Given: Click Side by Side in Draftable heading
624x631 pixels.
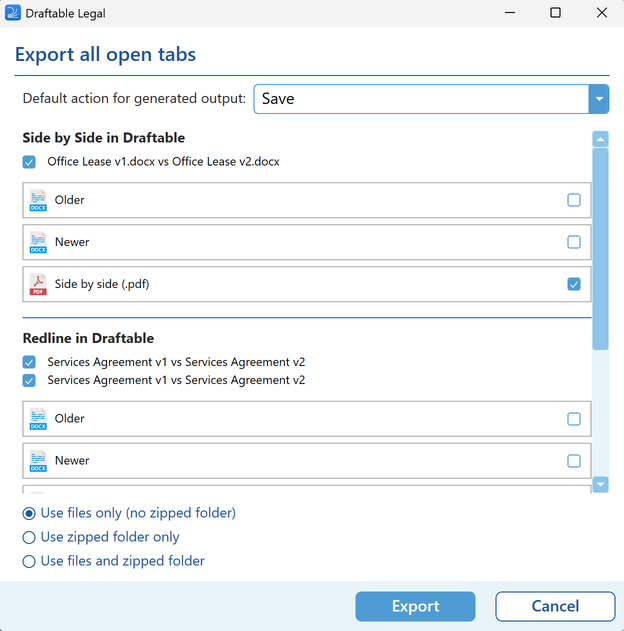Looking at the screenshot, I should click(104, 138).
